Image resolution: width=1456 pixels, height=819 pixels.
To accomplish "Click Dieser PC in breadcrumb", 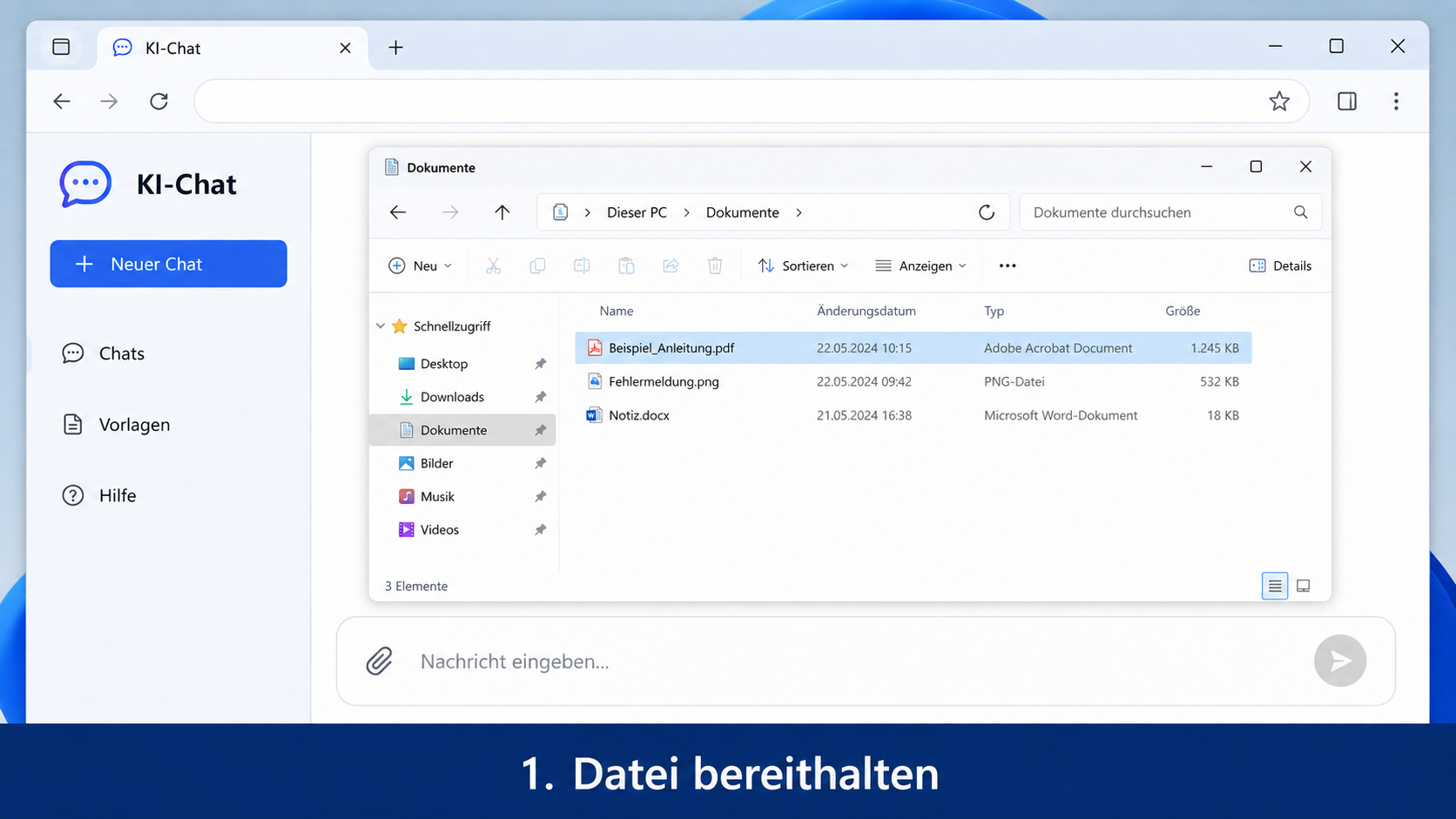I will 637,212.
